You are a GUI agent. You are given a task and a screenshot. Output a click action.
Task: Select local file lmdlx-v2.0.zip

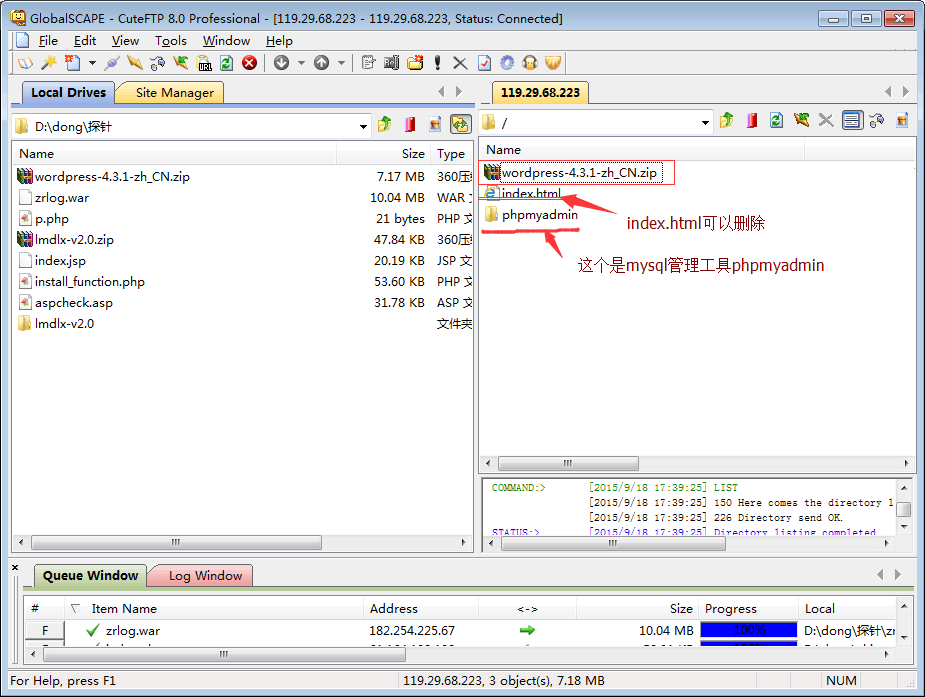[x=74, y=239]
